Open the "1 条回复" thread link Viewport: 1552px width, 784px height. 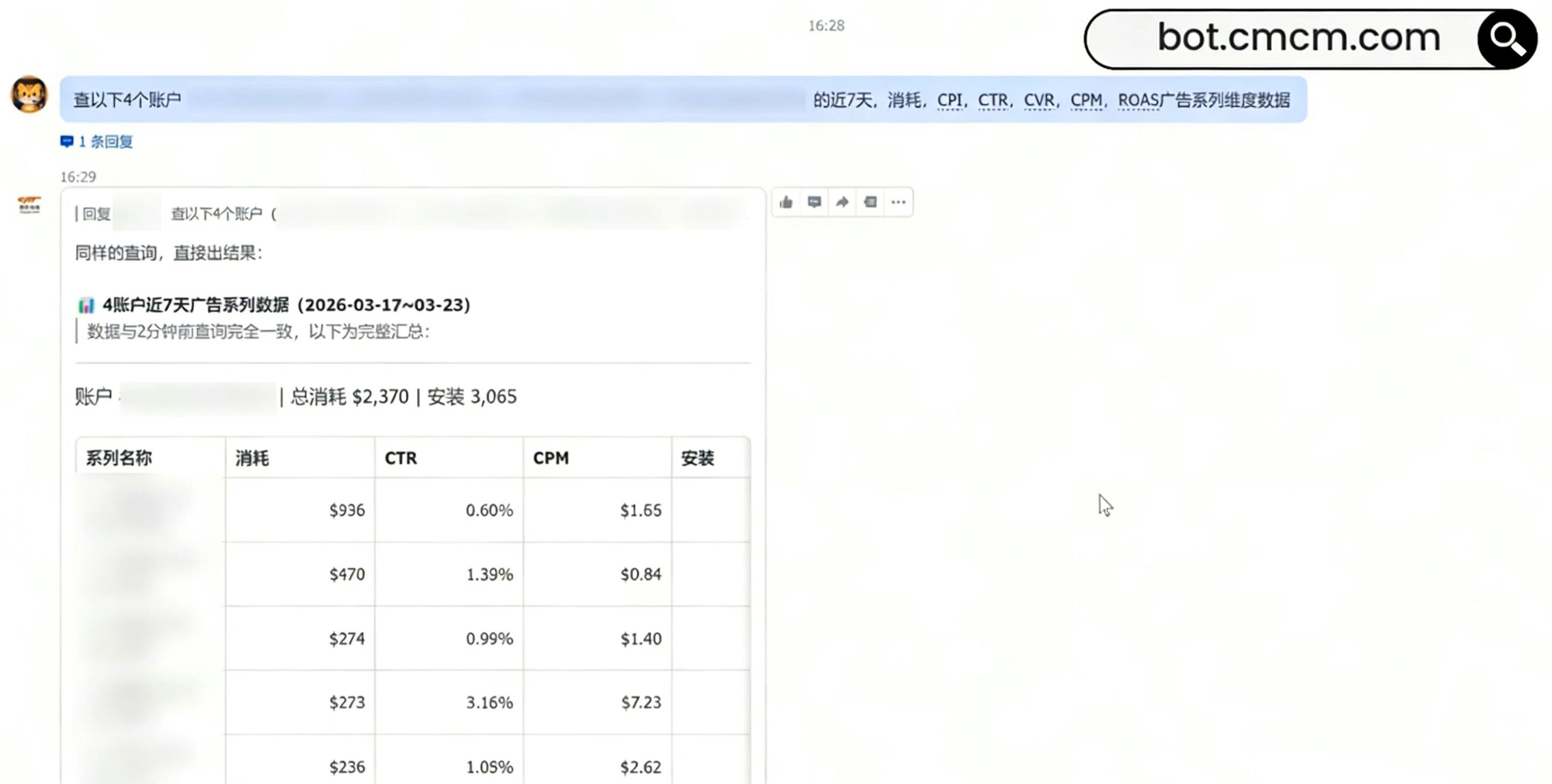pos(106,142)
